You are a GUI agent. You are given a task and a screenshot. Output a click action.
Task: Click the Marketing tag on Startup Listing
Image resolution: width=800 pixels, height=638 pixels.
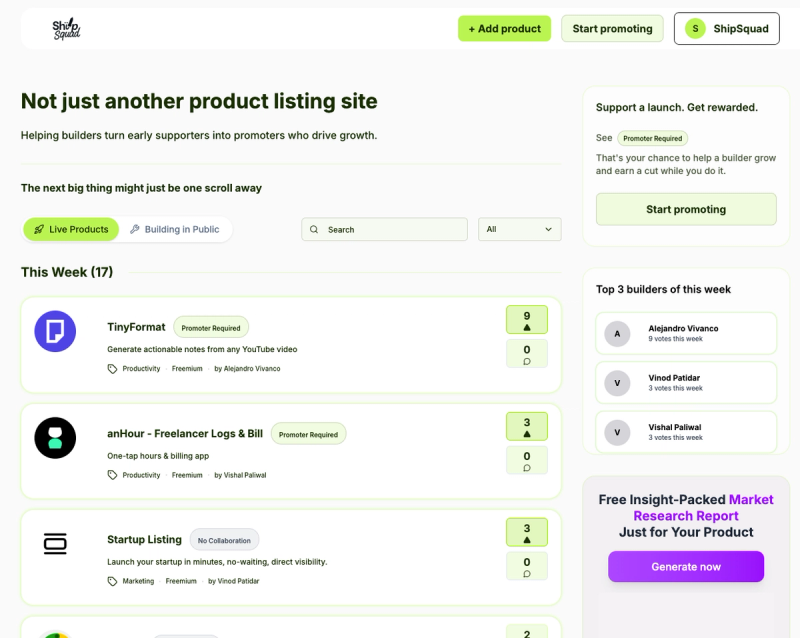tap(138, 581)
